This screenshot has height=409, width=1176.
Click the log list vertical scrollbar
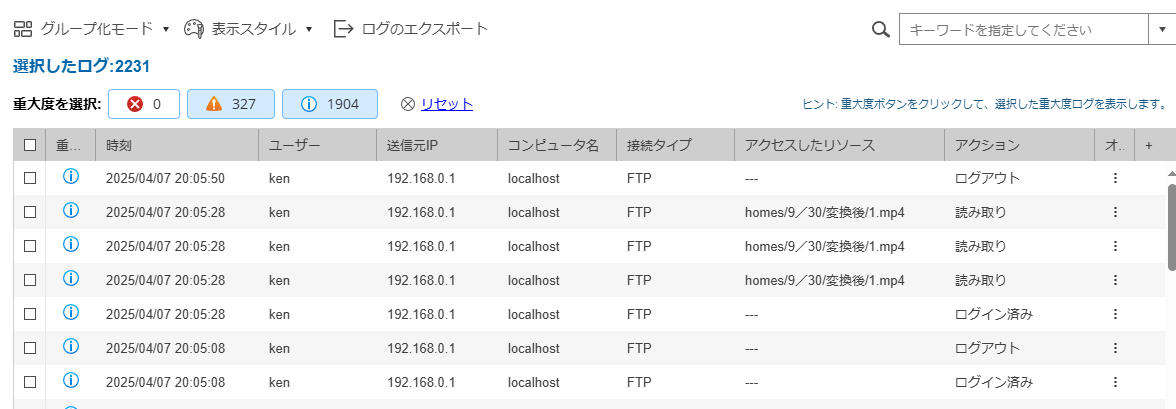tap(1172, 225)
